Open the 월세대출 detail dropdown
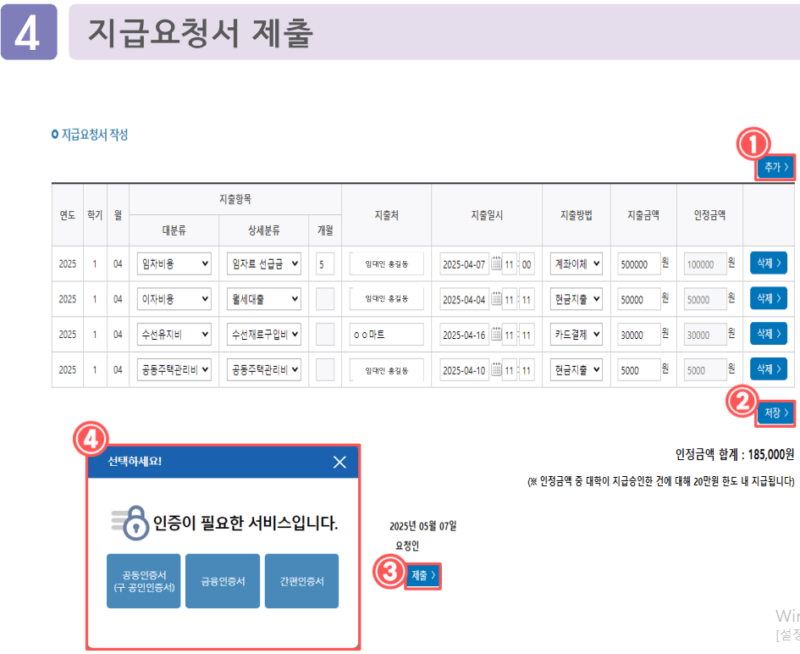This screenshot has height=654, width=800. [264, 299]
